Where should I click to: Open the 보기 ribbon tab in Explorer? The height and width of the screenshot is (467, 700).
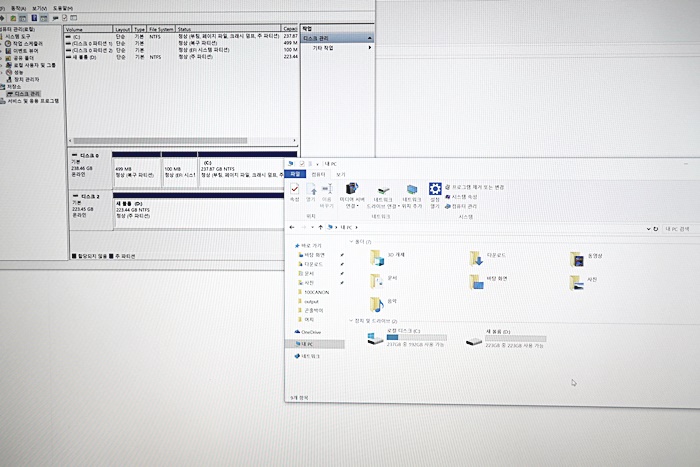(x=340, y=174)
